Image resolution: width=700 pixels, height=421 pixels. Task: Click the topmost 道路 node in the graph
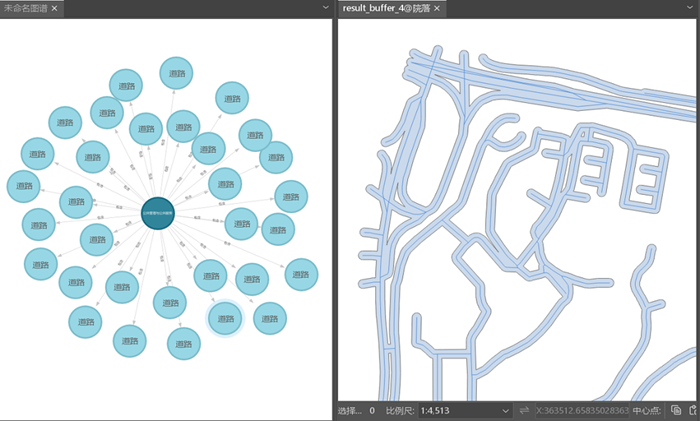tap(177, 74)
